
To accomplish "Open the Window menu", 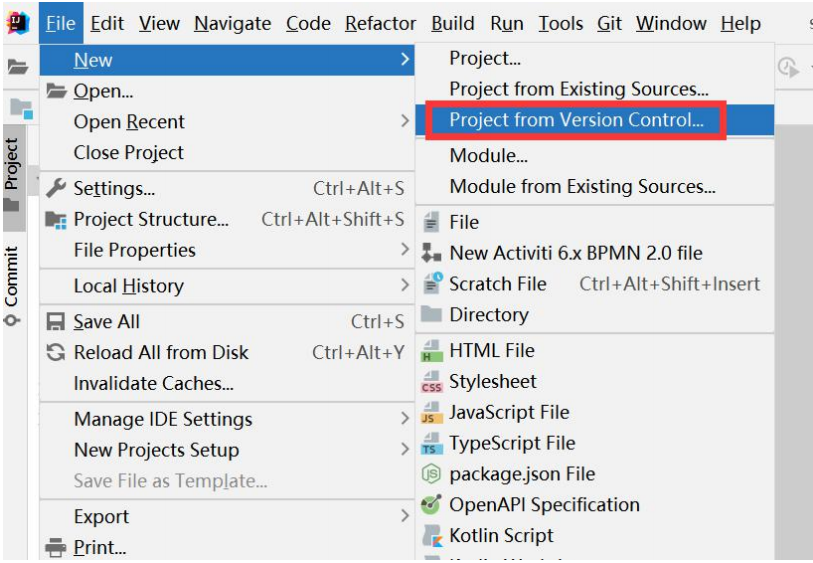I will (x=671, y=23).
